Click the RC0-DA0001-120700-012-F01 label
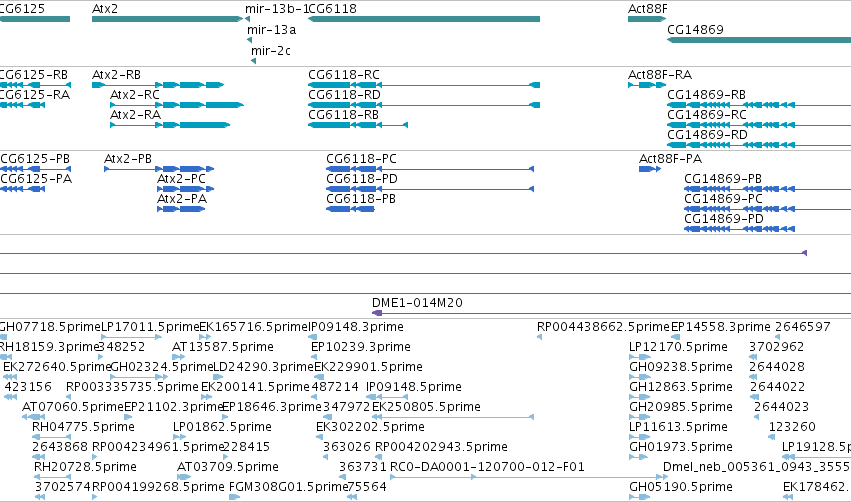Image resolution: width=851 pixels, height=502 pixels. coord(487,467)
